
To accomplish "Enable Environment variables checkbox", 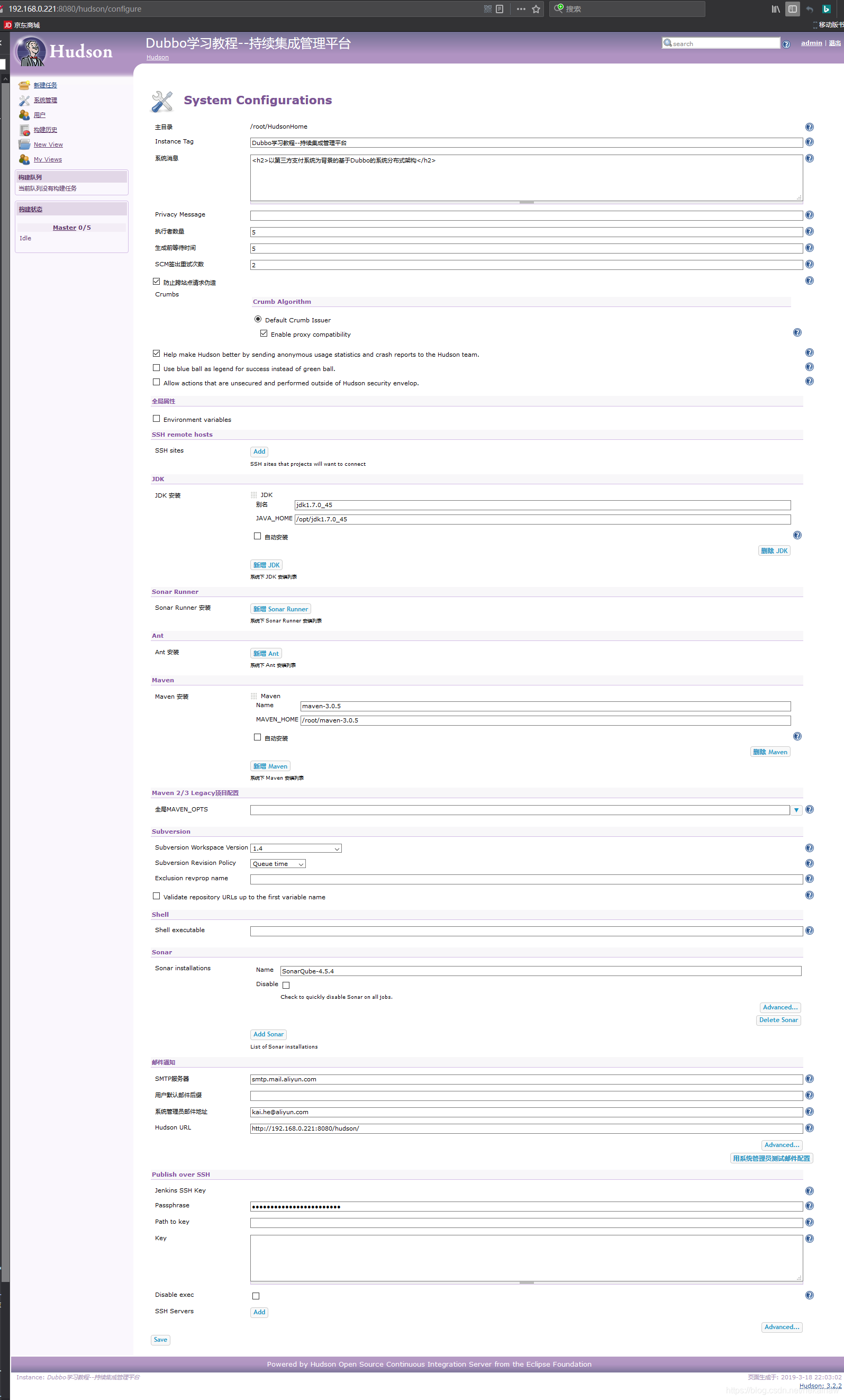I will (156, 419).
